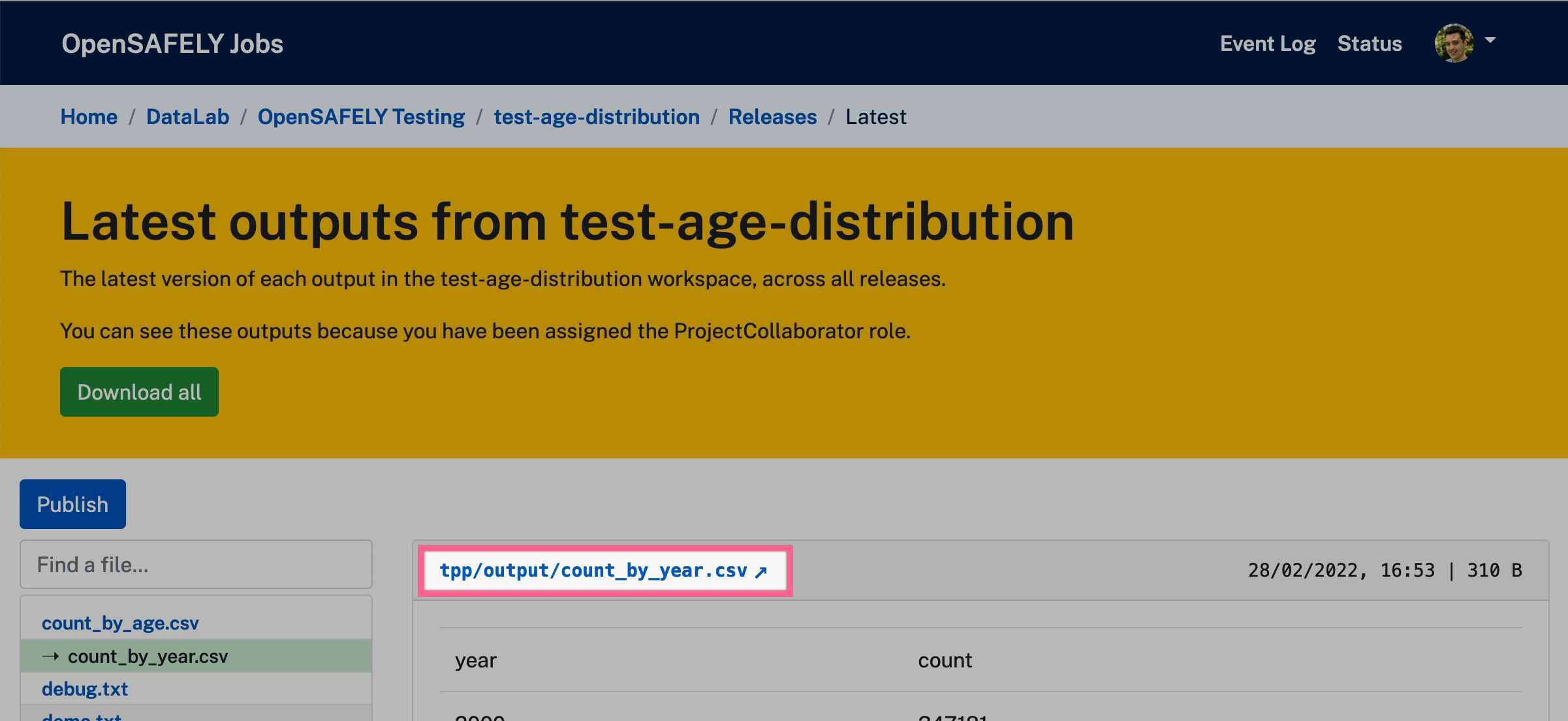Click the external-link arrow beside count_by_year.csv path

(759, 571)
